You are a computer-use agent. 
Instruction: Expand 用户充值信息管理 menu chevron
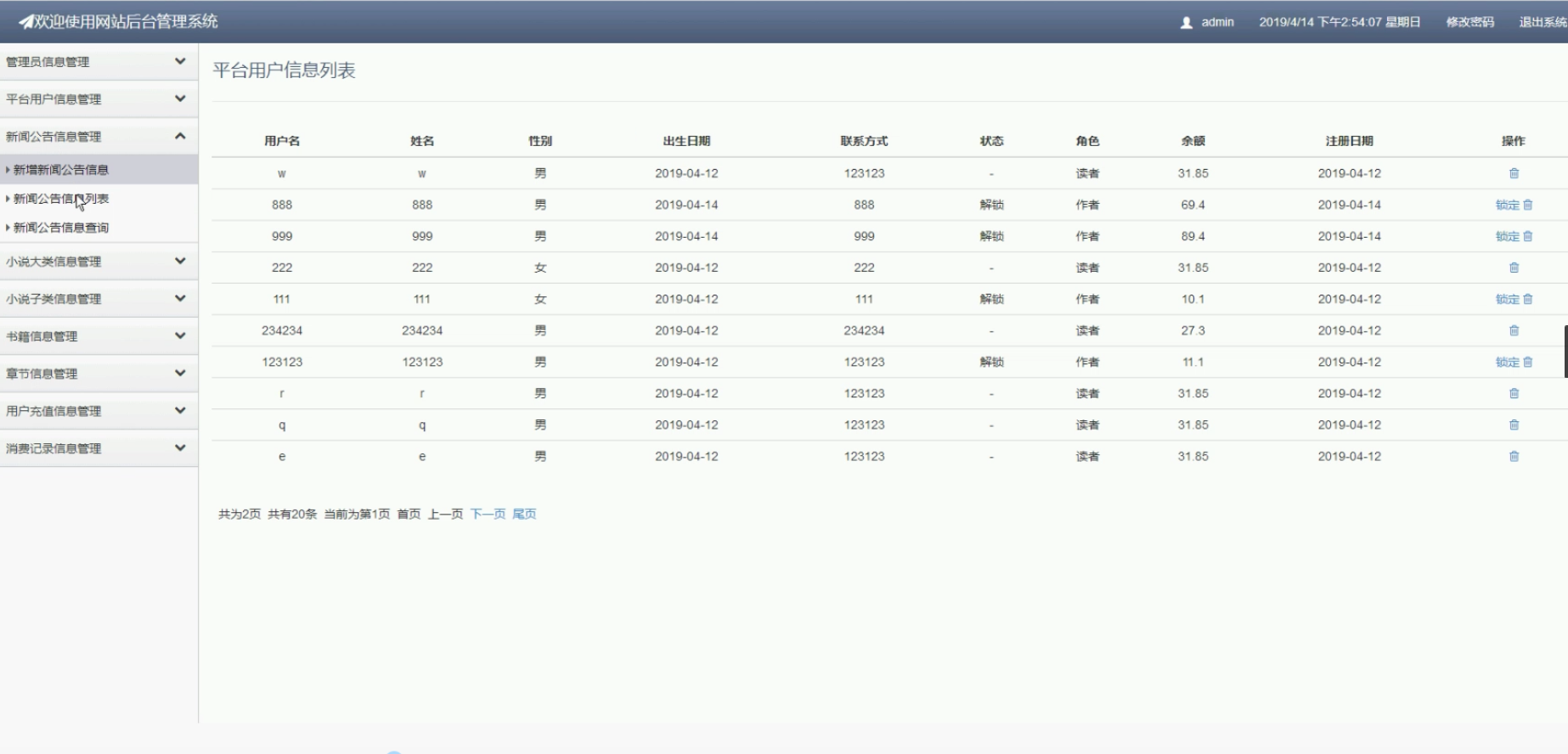coord(180,410)
